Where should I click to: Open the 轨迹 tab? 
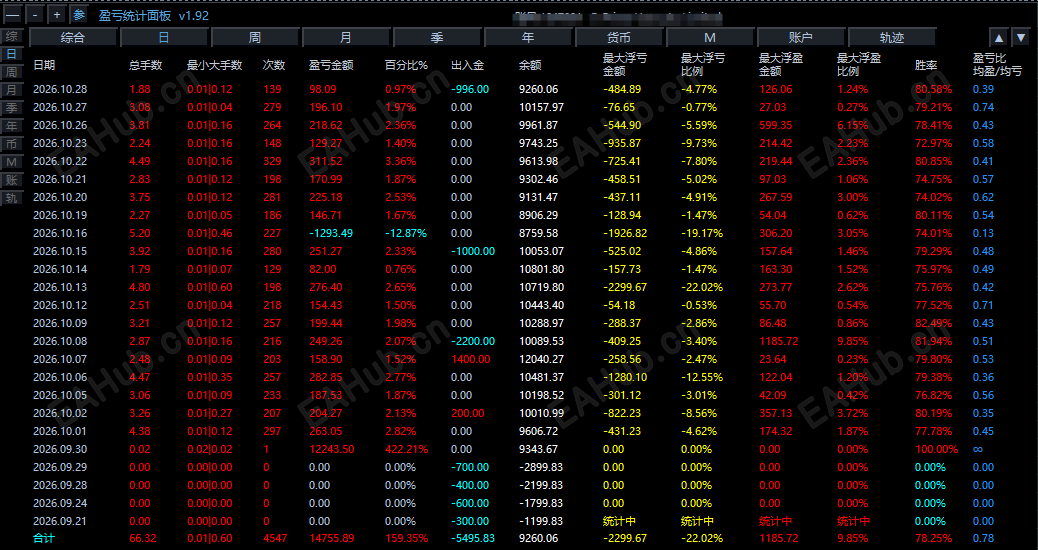pyautogui.click(x=892, y=38)
